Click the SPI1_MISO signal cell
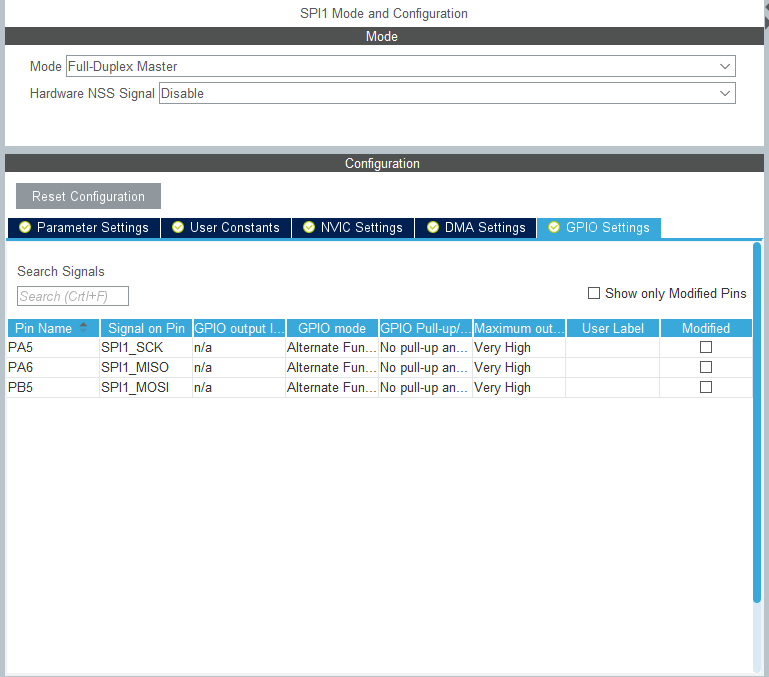769x677 pixels. pyautogui.click(x=146, y=367)
